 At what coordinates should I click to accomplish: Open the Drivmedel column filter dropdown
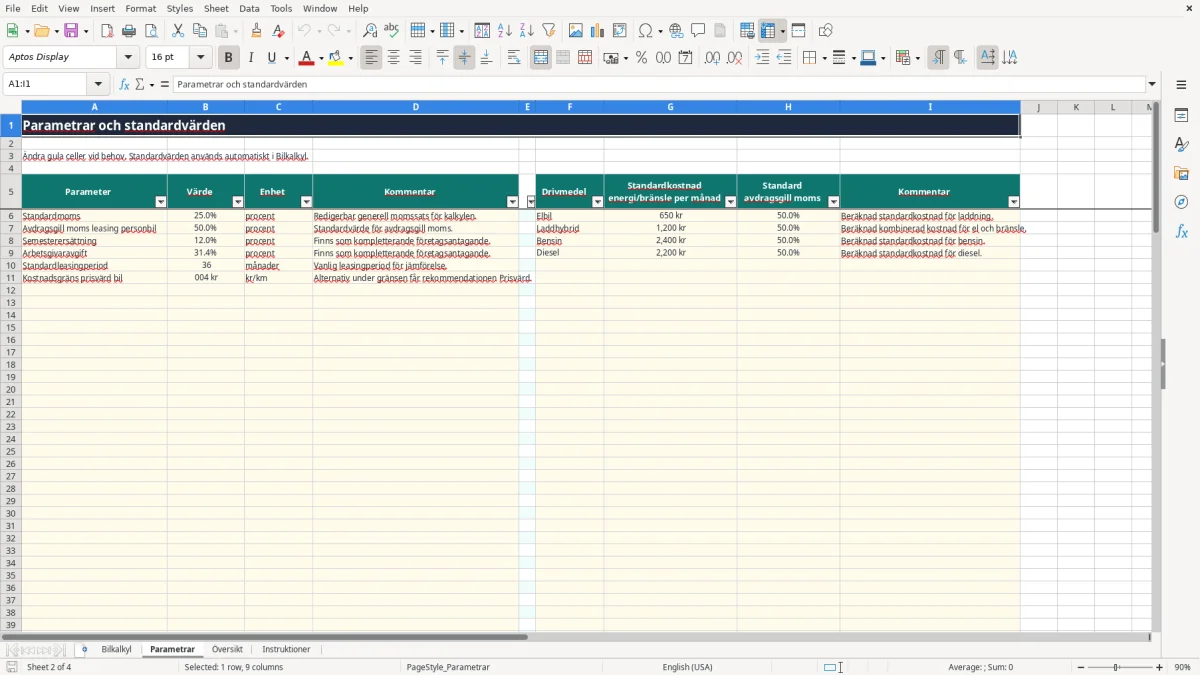tap(598, 202)
